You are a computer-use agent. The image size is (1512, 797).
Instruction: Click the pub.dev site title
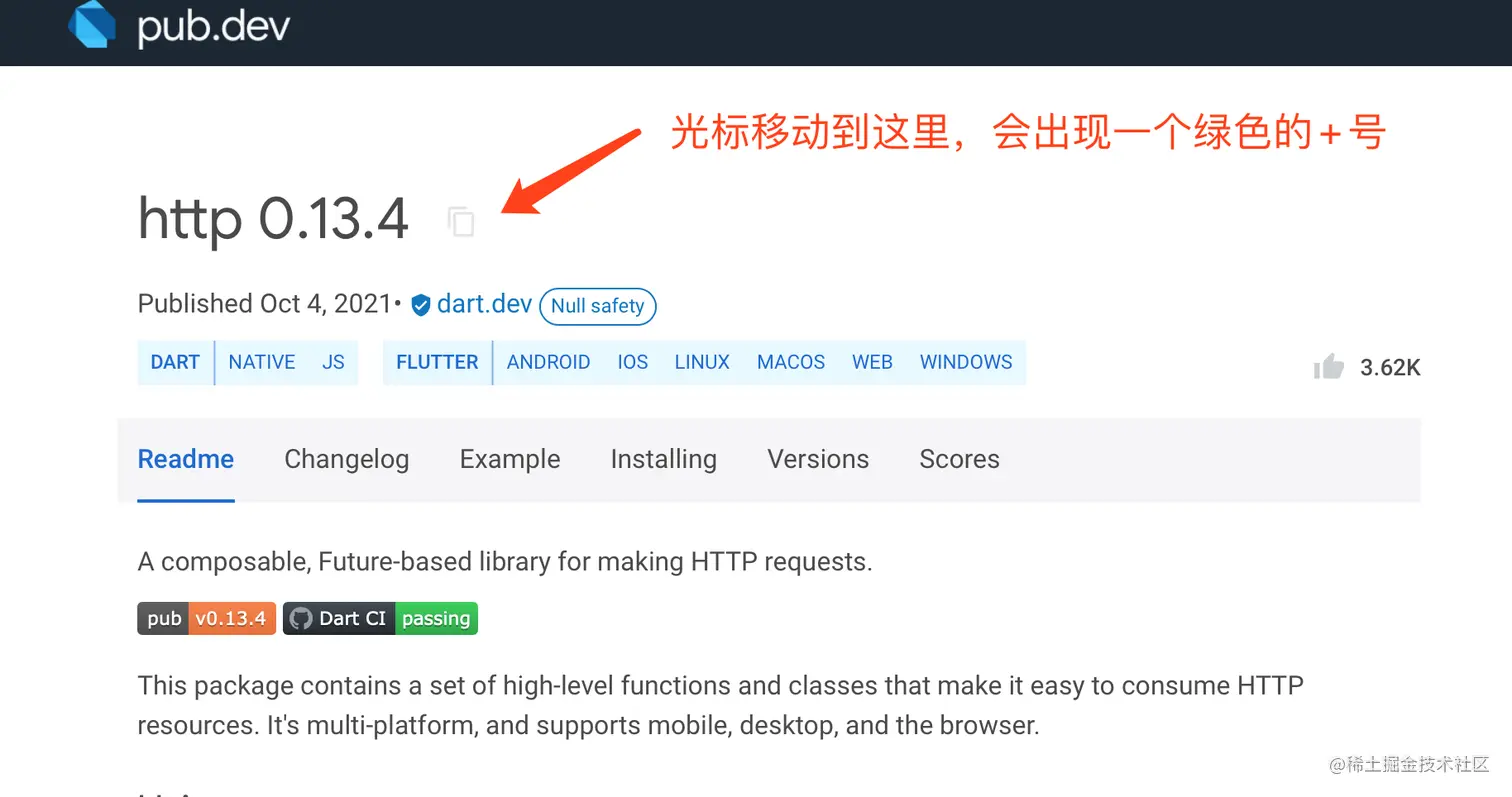(214, 26)
